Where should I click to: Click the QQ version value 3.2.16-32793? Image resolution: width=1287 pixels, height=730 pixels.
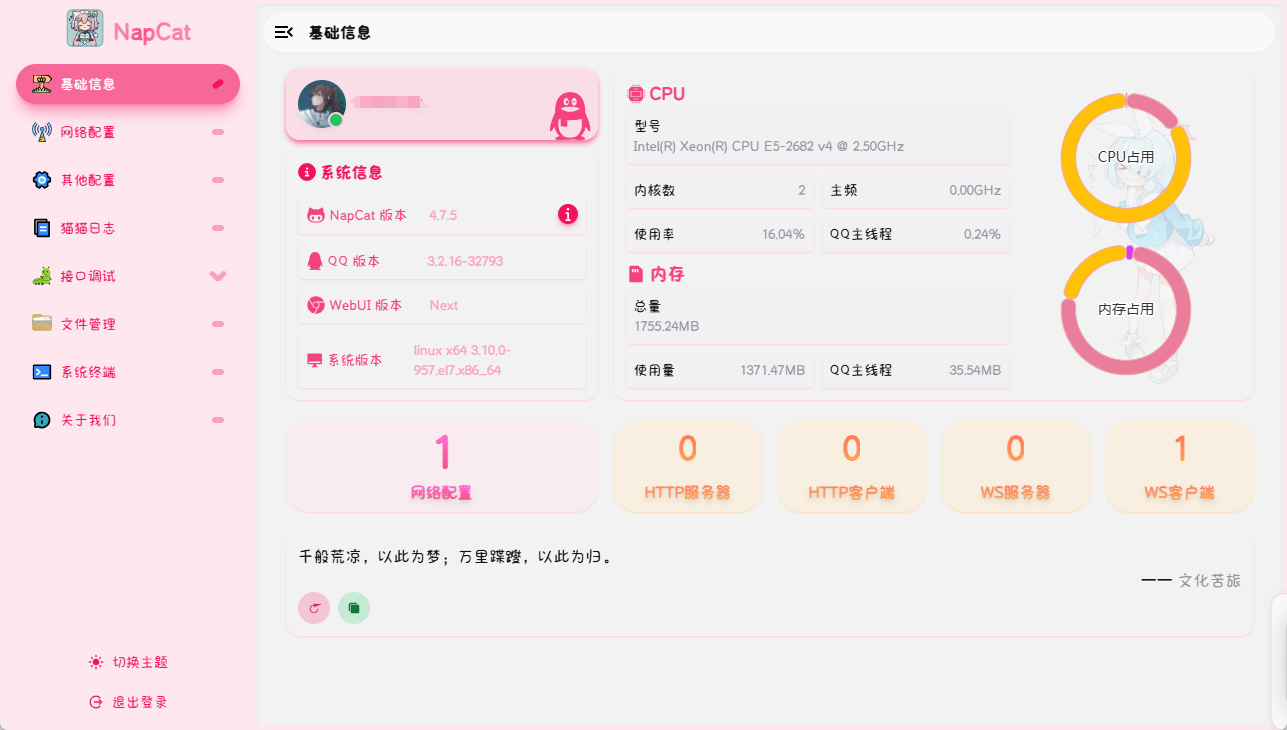[x=465, y=261]
